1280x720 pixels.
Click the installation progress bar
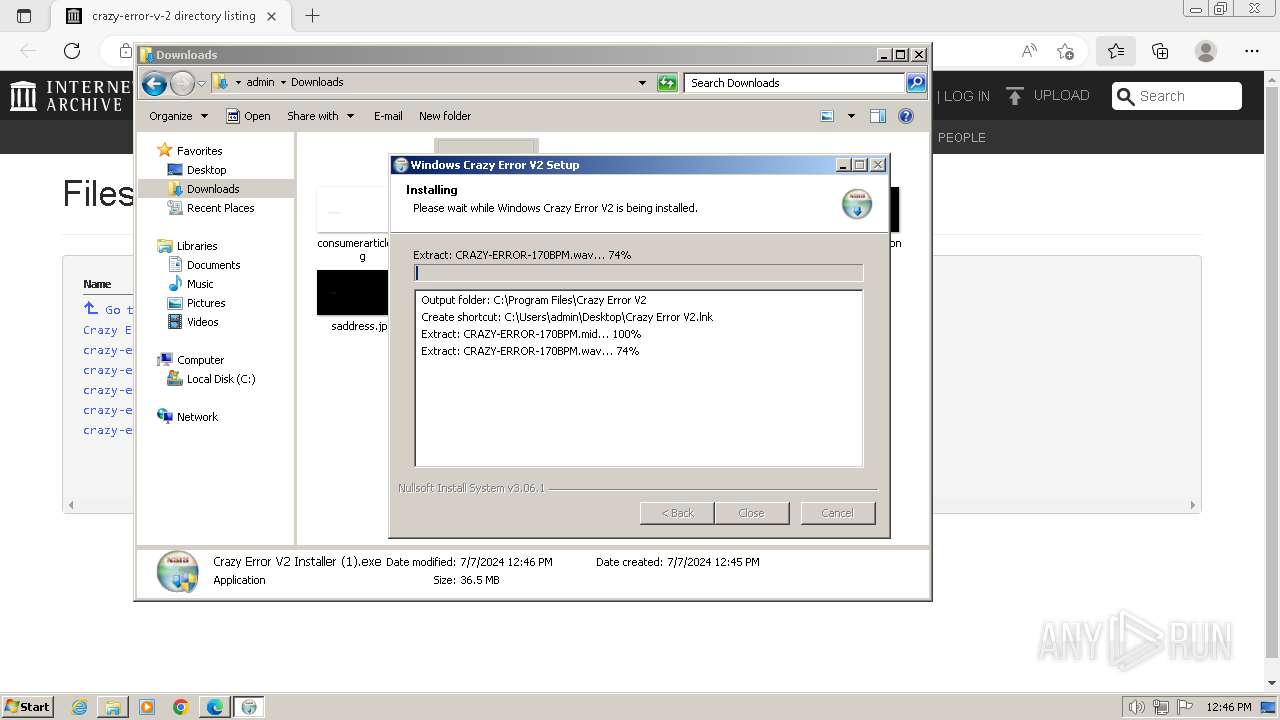click(638, 273)
